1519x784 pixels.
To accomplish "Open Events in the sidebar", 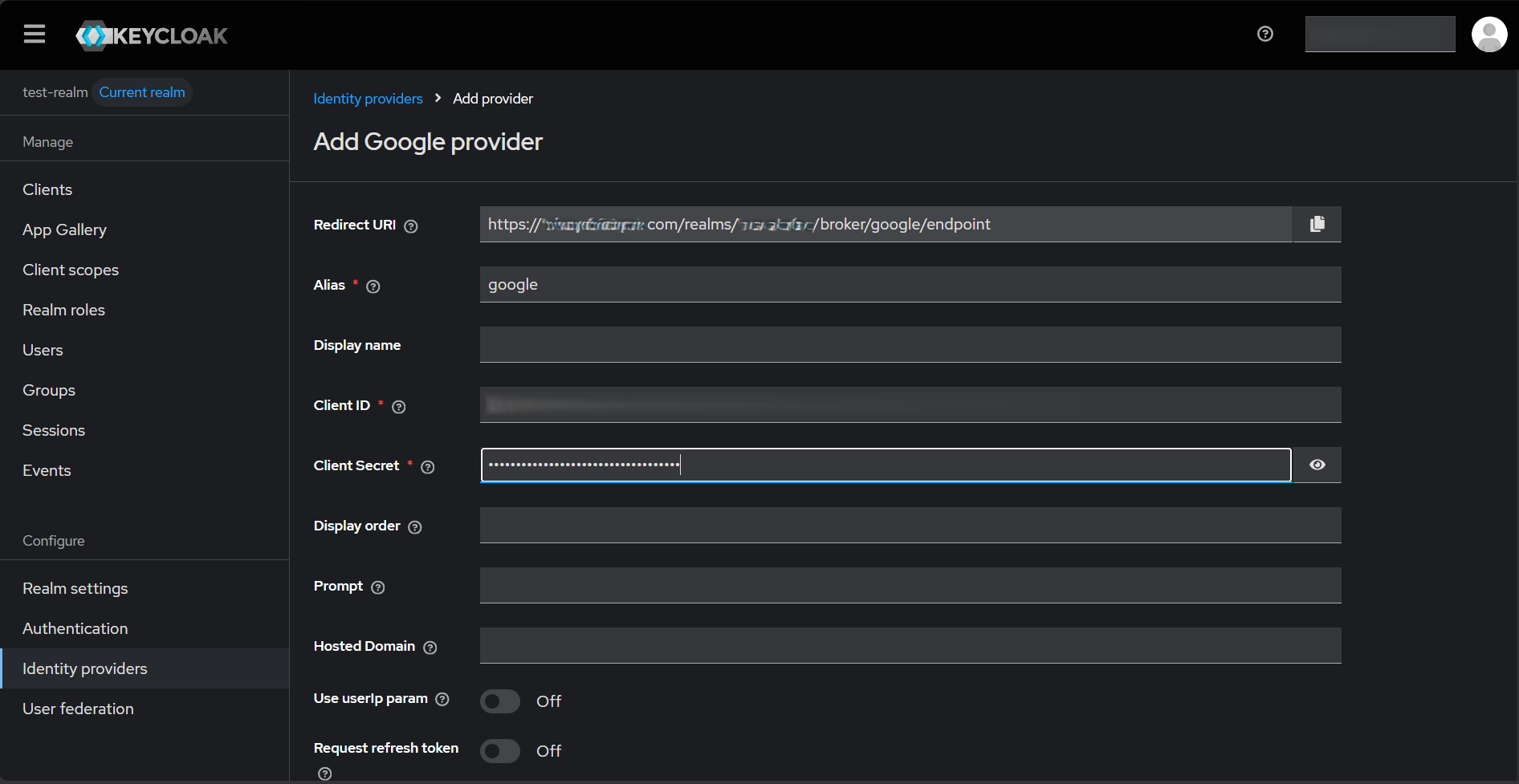I will (x=145, y=470).
